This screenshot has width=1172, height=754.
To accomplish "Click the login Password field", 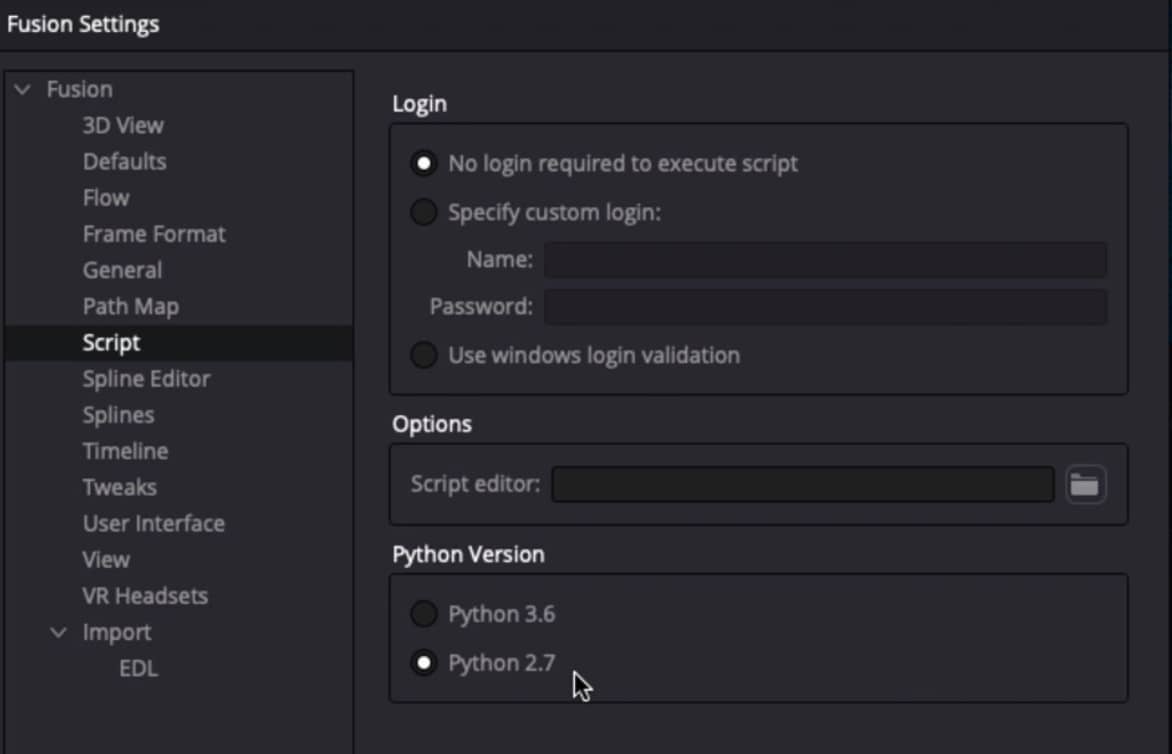I will (x=826, y=307).
